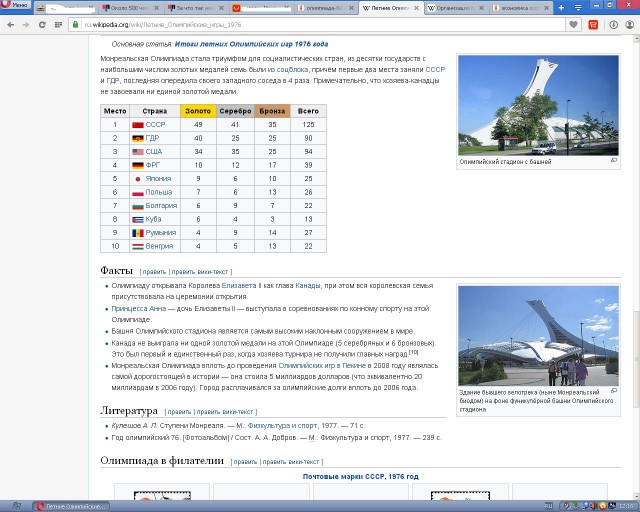Open 'Олимпийских игр в Пекине' link
This screenshot has width=640, height=512.
(322, 365)
